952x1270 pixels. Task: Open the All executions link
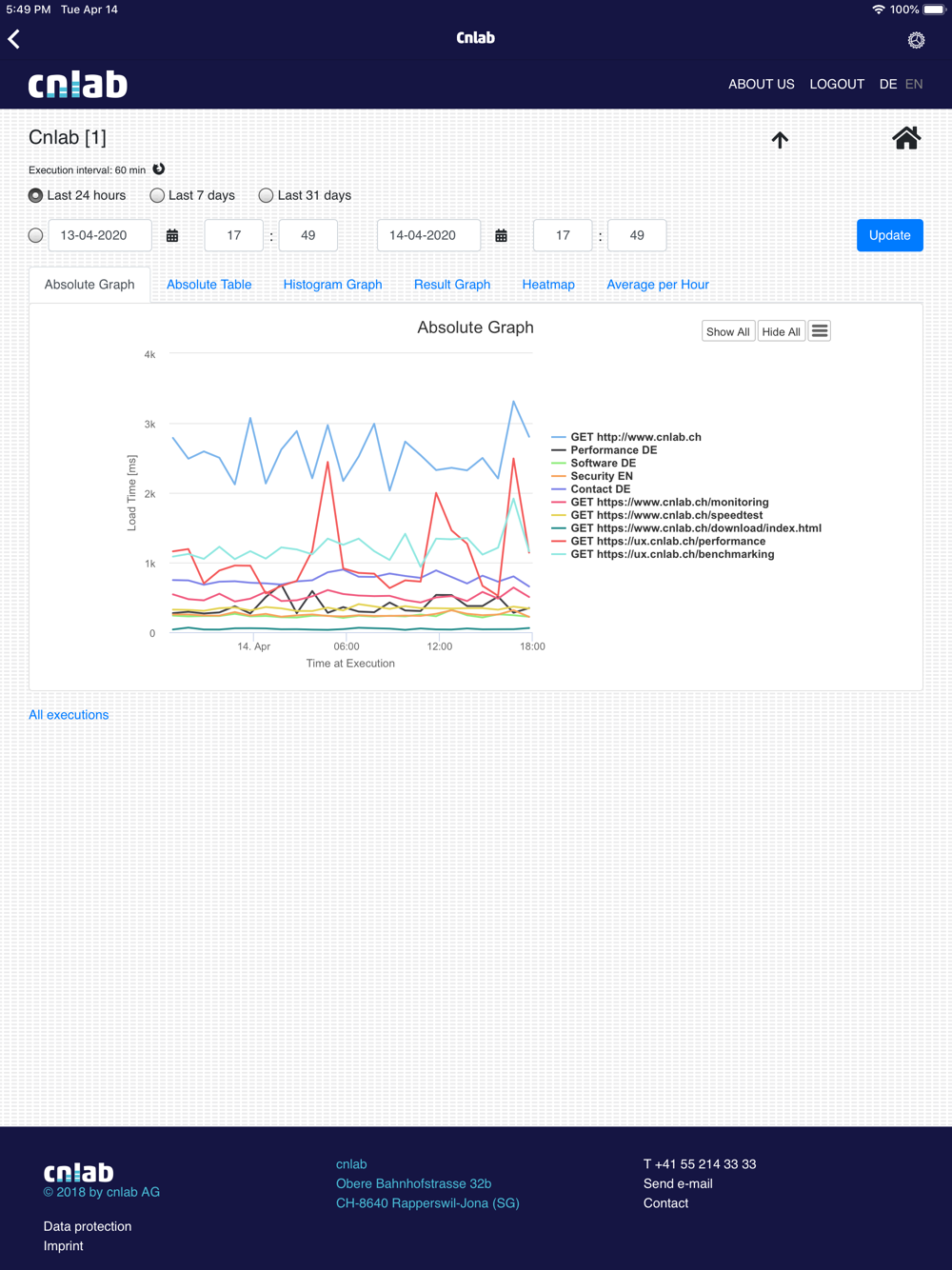point(69,715)
